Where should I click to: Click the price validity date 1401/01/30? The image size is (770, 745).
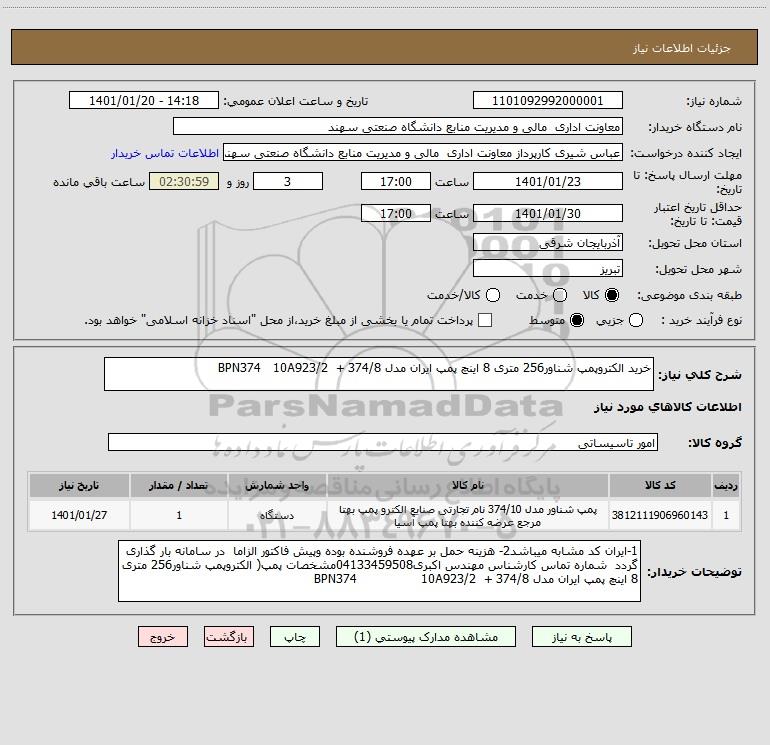[548, 213]
